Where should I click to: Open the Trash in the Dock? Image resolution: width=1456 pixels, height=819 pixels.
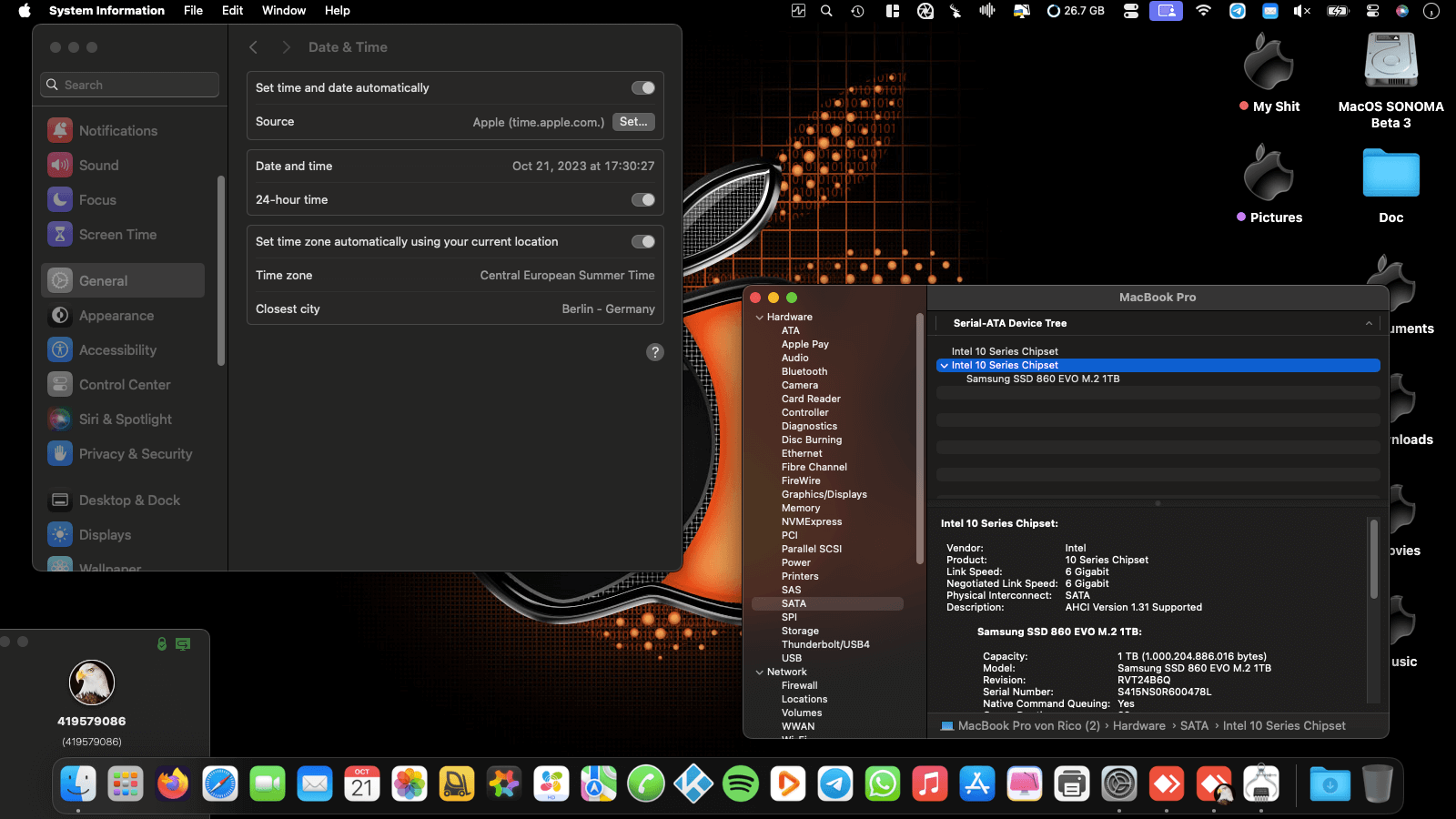pos(1378,784)
